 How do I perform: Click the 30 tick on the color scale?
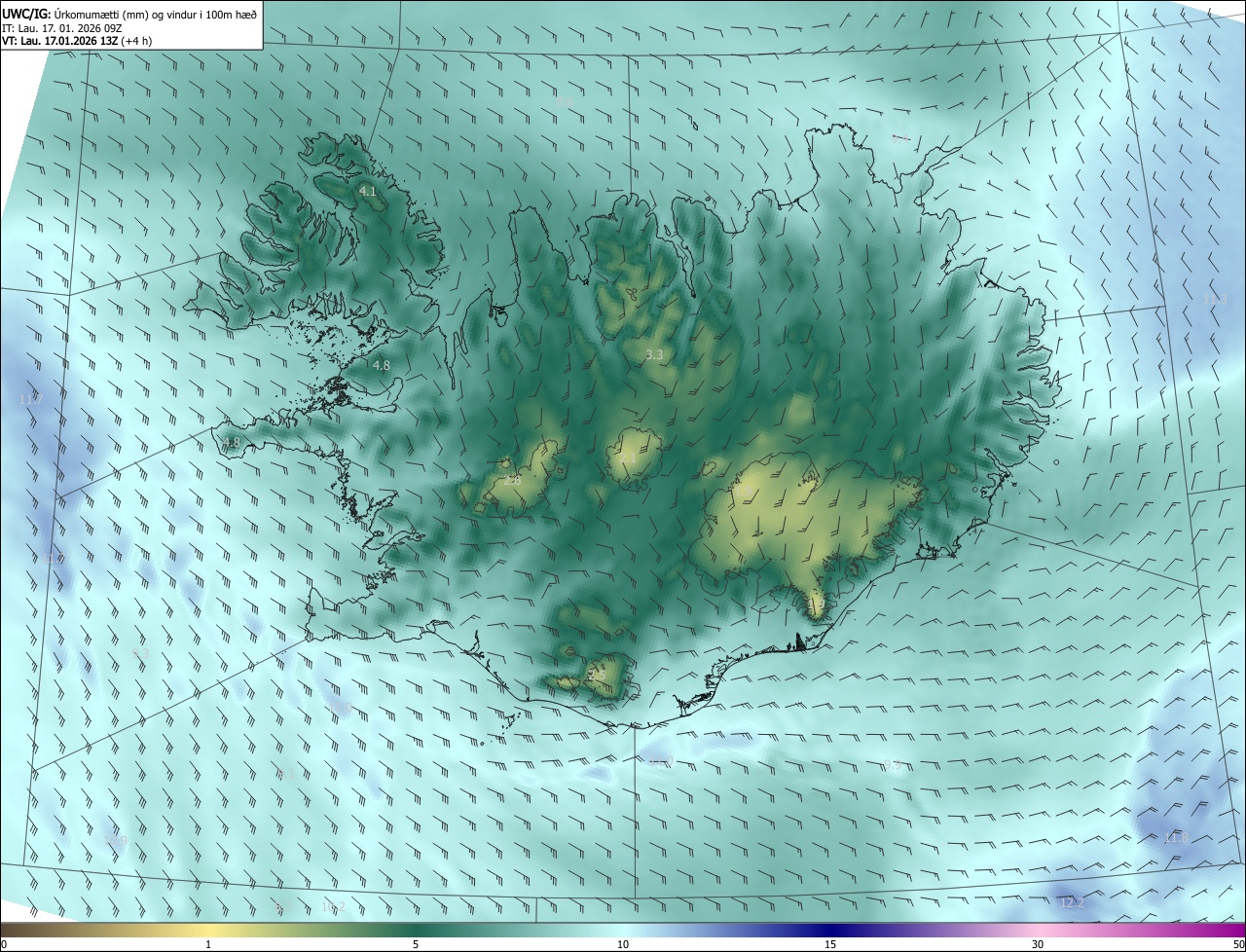1038,944
